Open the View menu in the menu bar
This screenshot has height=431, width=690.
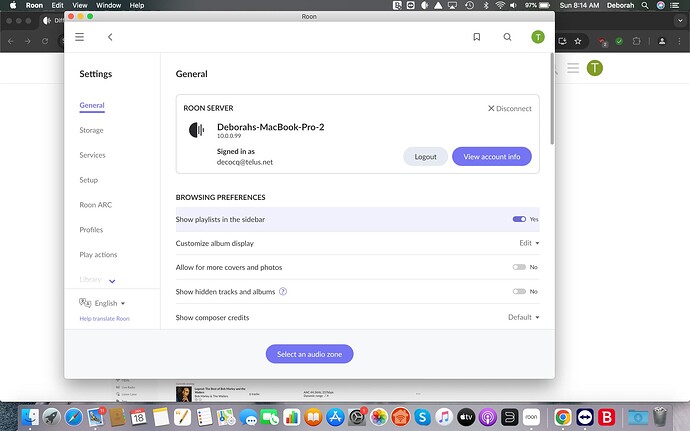(80, 5)
